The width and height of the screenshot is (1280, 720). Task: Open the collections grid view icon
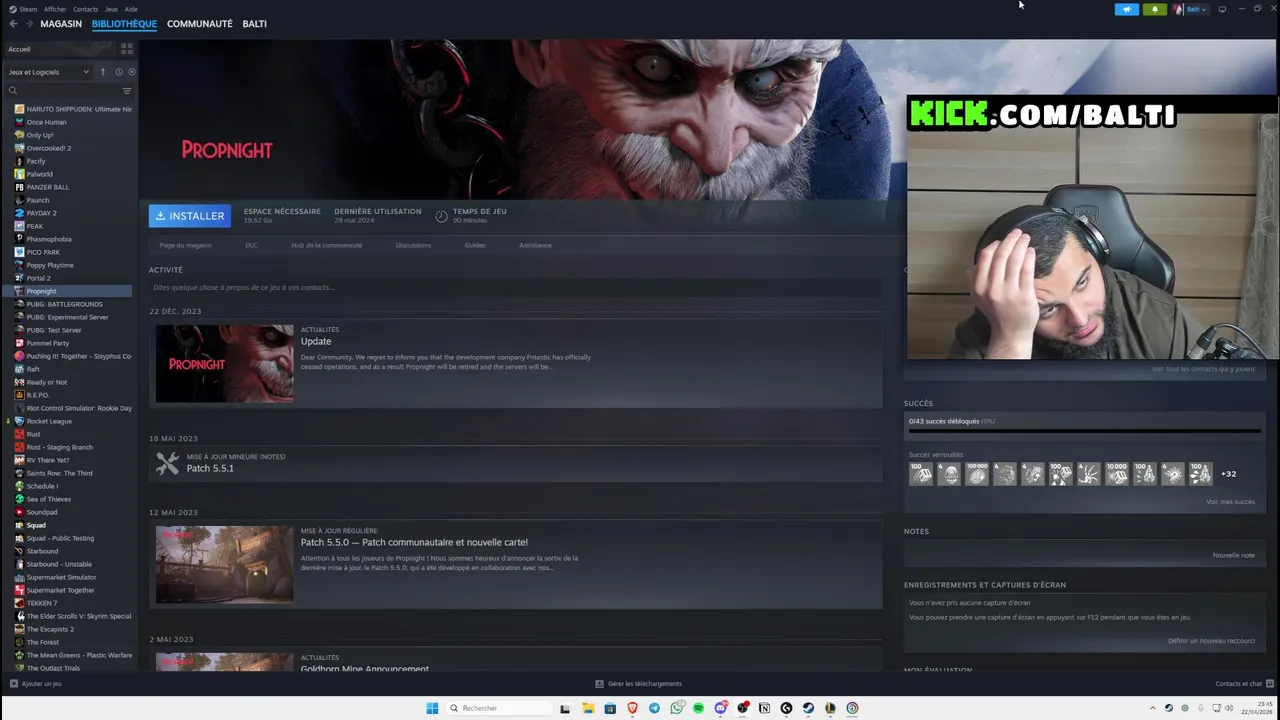pyautogui.click(x=126, y=49)
